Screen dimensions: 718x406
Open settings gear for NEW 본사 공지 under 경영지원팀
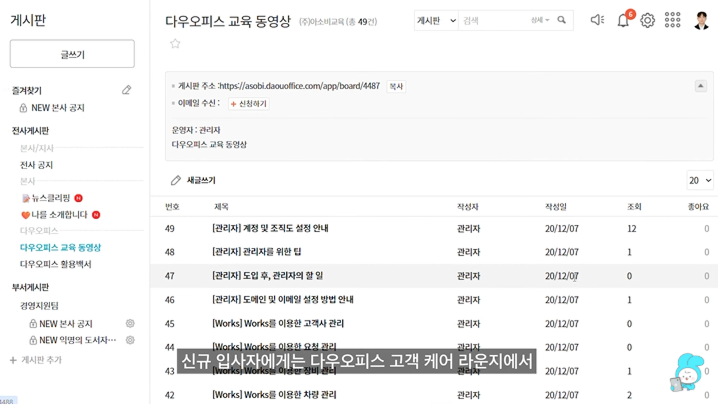click(130, 324)
